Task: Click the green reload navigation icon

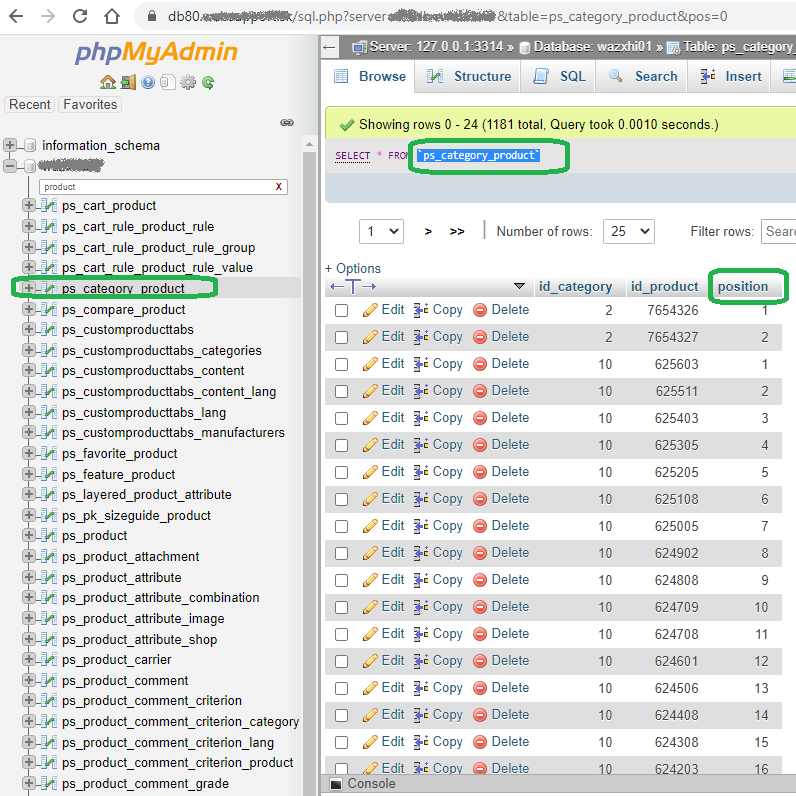Action: click(x=208, y=82)
